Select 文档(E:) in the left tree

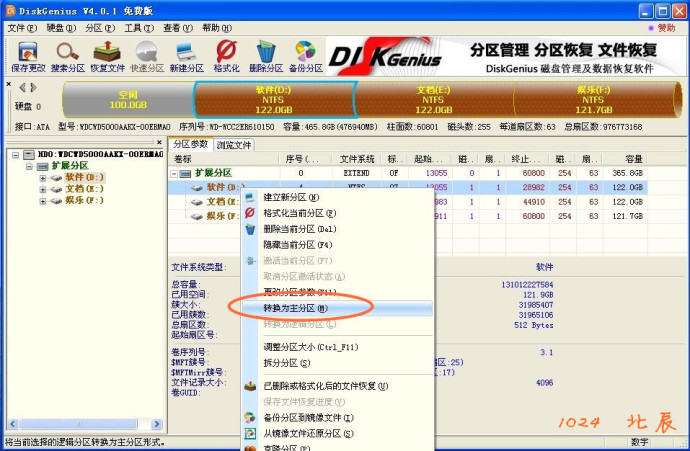(x=84, y=189)
